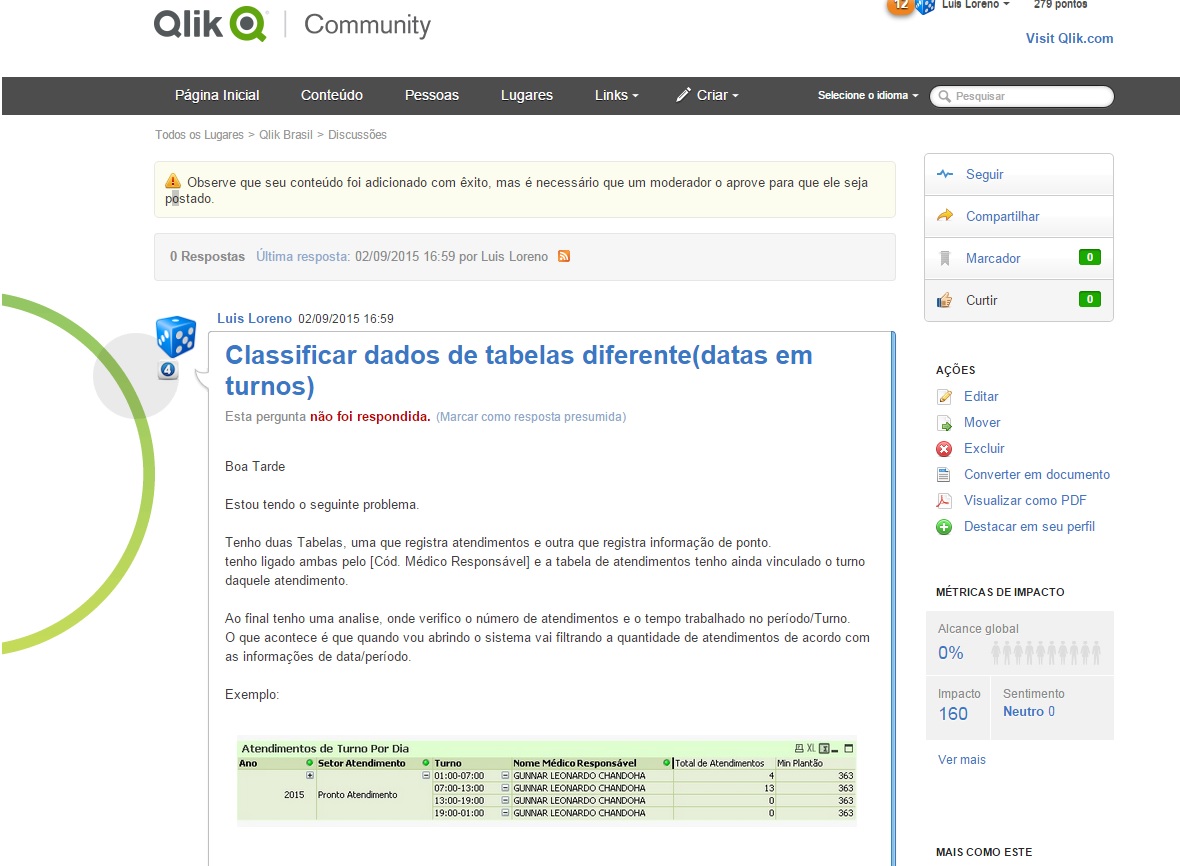The width and height of the screenshot is (1180, 866).
Task: Click the Marcador bookmark icon
Action: coord(944,258)
